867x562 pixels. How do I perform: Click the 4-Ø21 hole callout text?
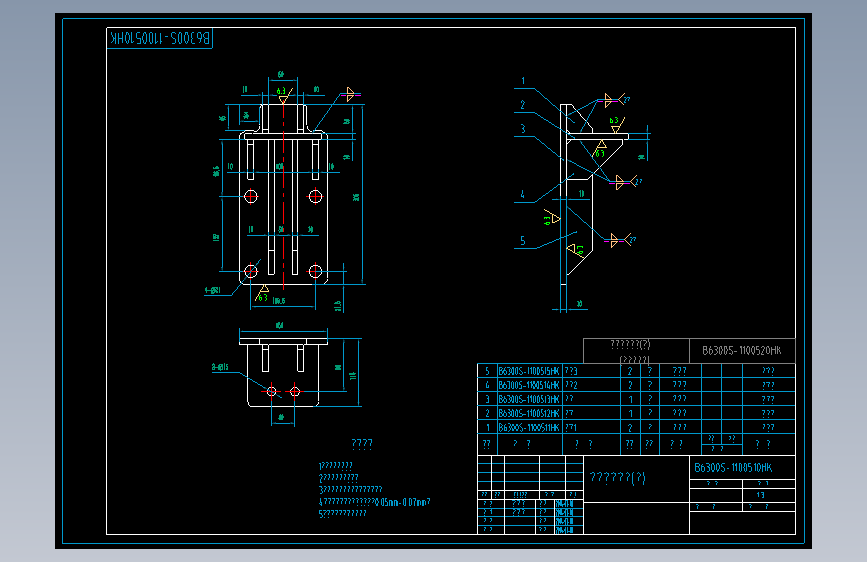click(x=213, y=290)
